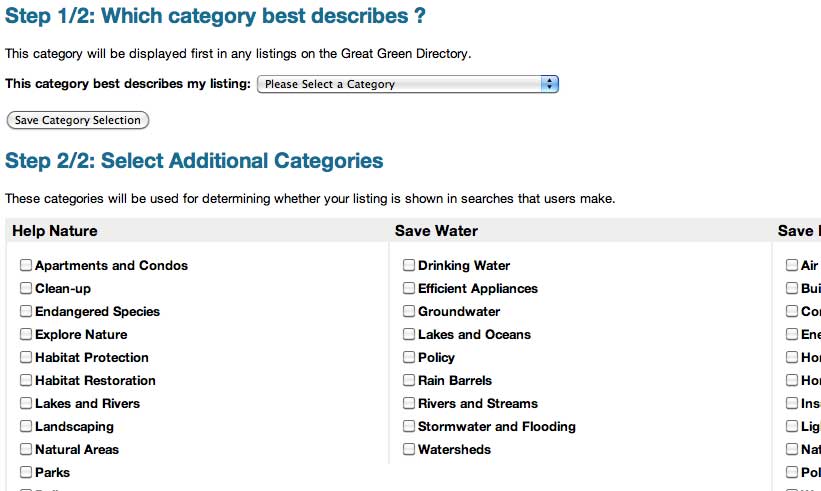Viewport: 821px width, 491px height.
Task: Check the Efficient Appliances checkbox
Action: (409, 289)
